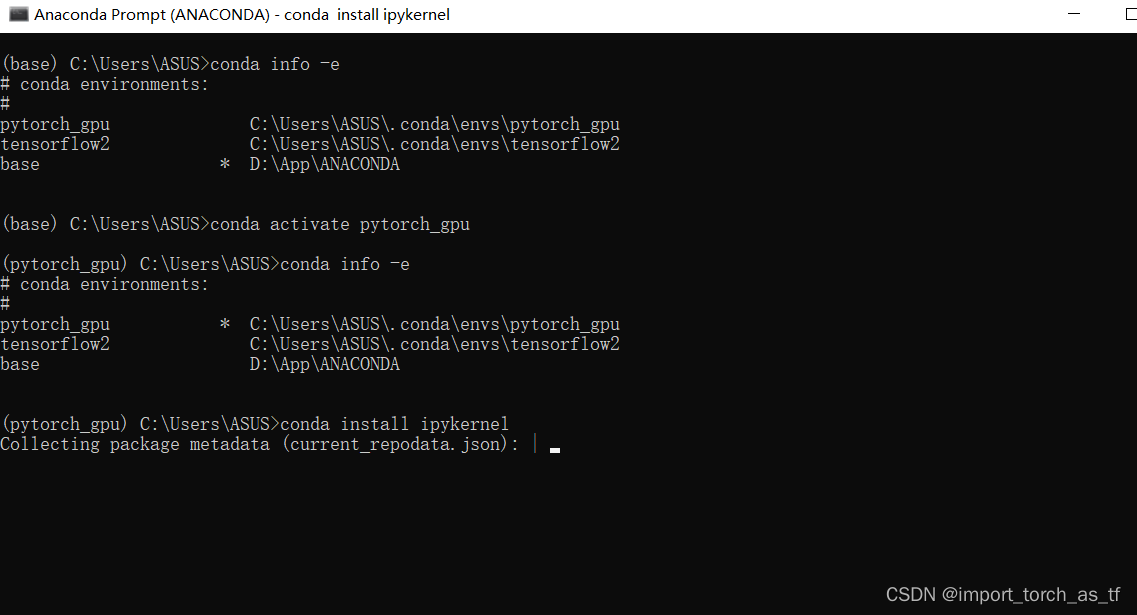Click the blinking terminal cursor

[x=554, y=448]
